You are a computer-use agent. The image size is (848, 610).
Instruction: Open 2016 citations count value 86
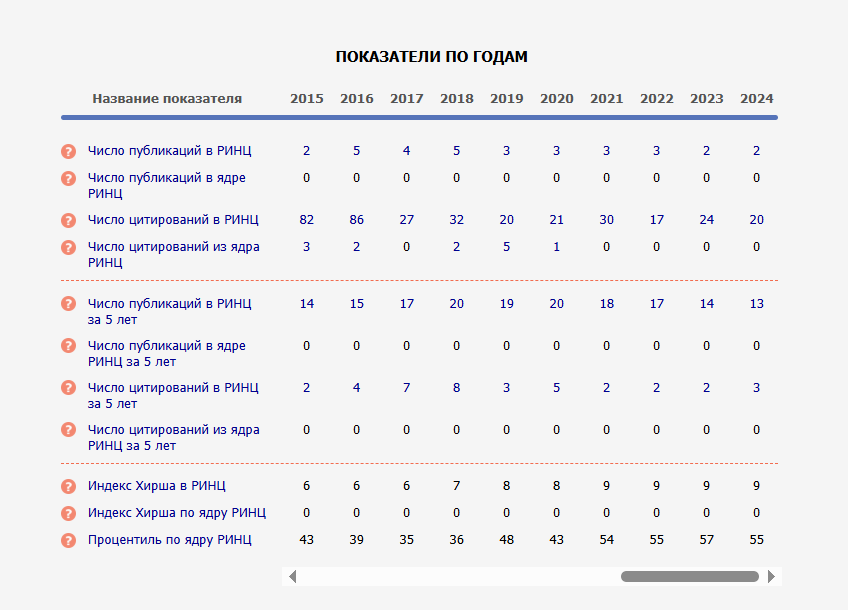pos(356,220)
